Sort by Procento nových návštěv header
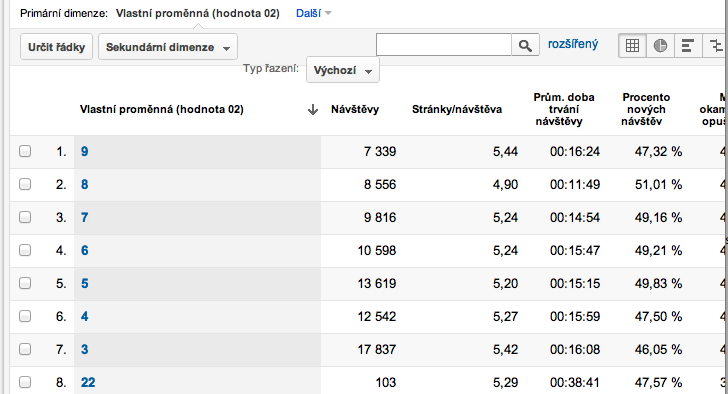Screen dimensions: 728x394 pyautogui.click(x=646, y=110)
